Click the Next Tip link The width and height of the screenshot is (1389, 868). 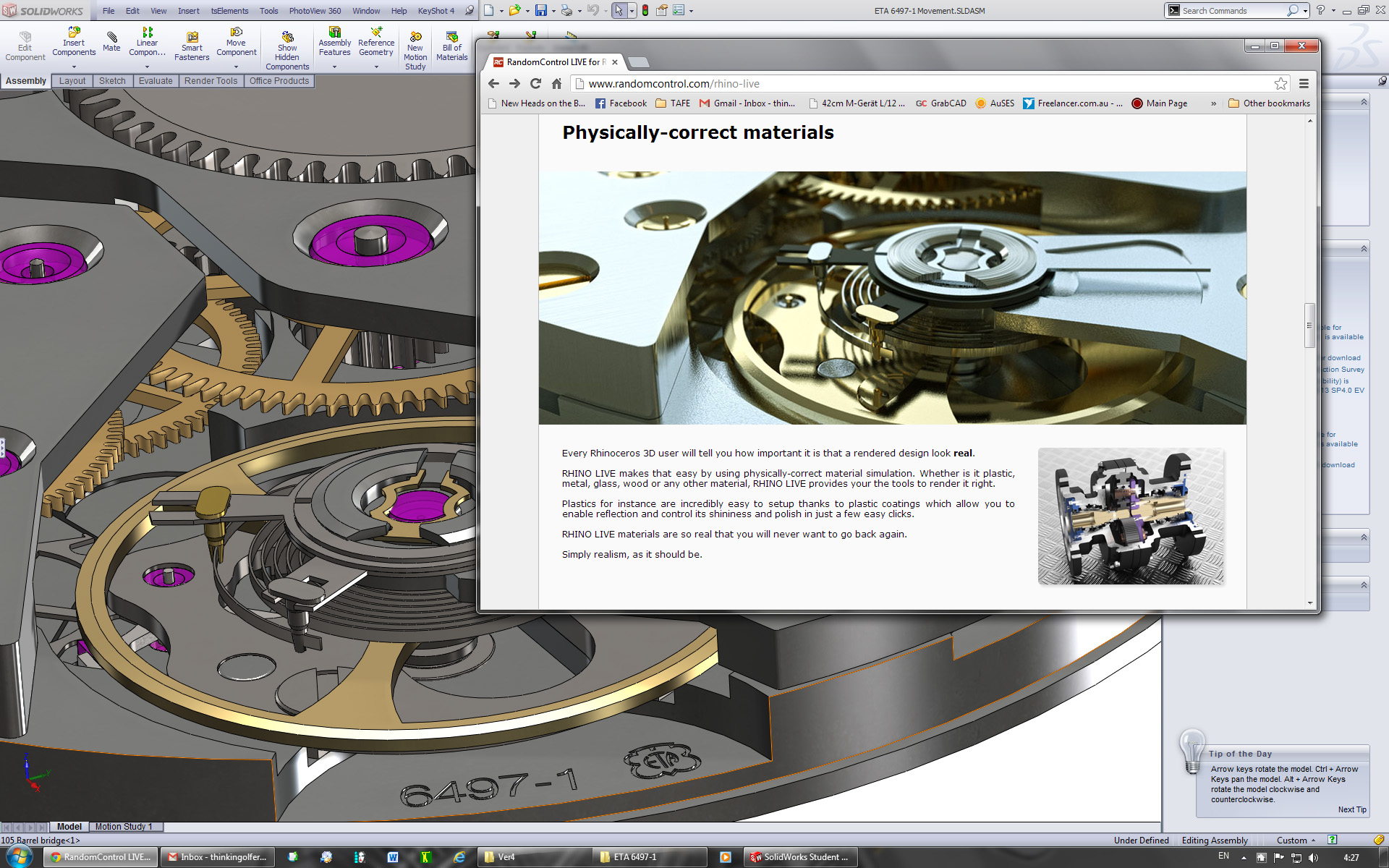(x=1351, y=809)
